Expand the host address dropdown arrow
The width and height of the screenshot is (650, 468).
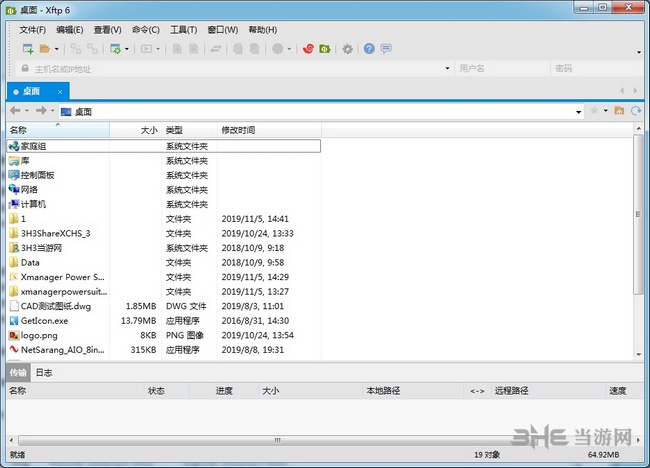pyautogui.click(x=447, y=68)
